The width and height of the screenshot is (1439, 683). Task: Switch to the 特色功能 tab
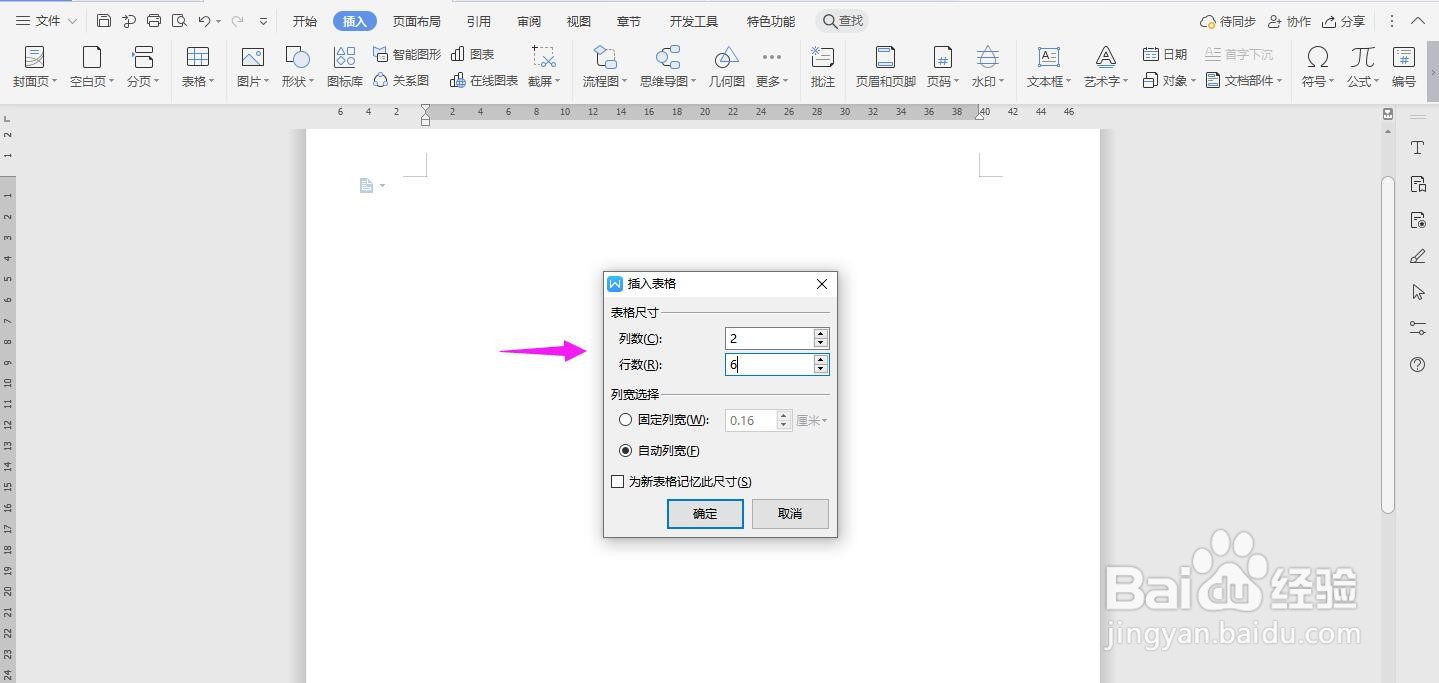(x=771, y=21)
